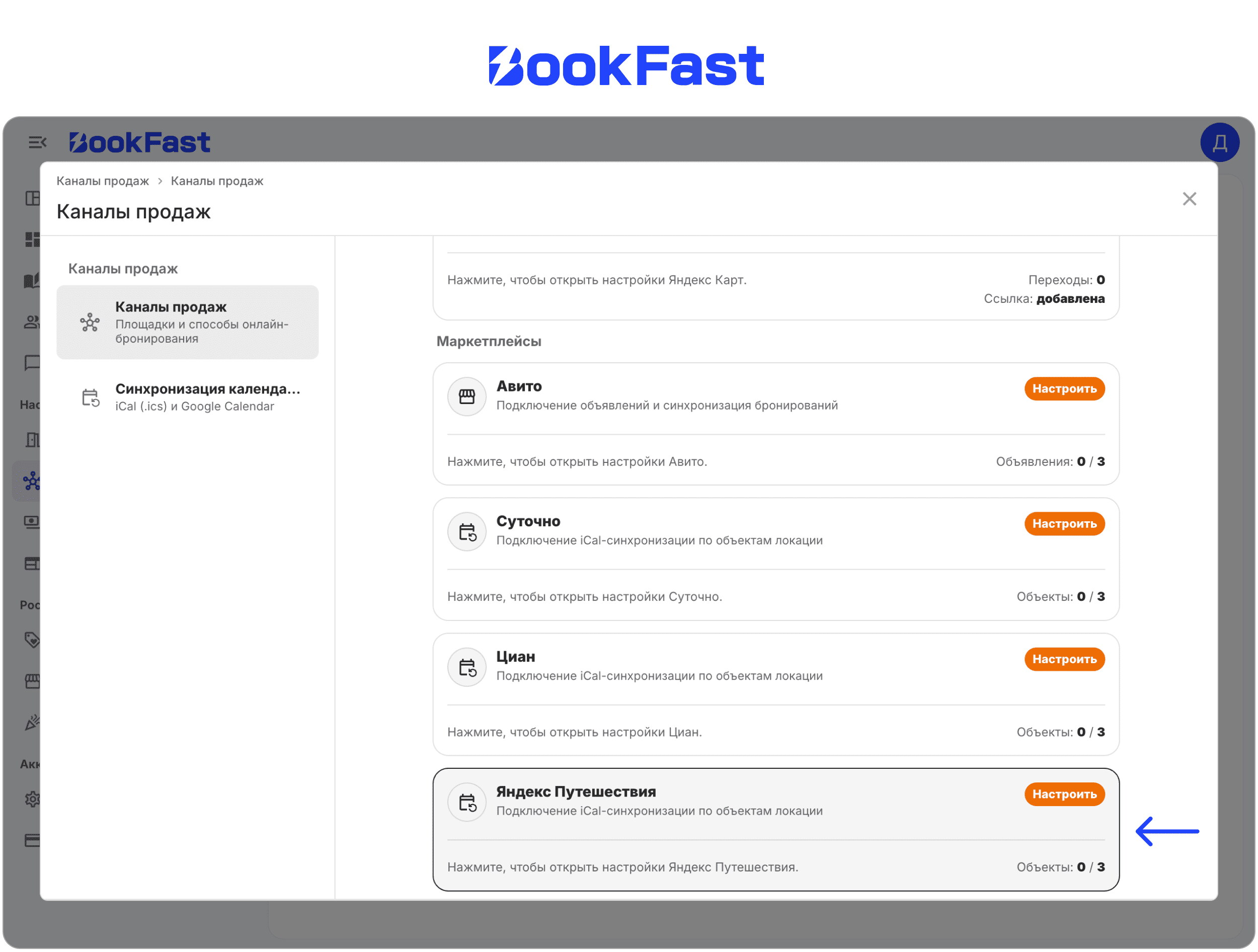Open the users icon in the left nav

32,323
